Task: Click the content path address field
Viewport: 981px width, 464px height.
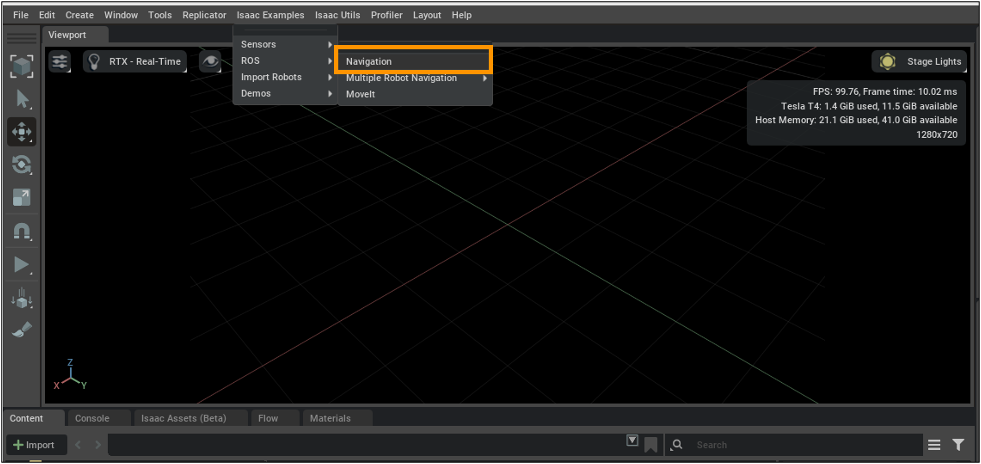Action: point(365,445)
